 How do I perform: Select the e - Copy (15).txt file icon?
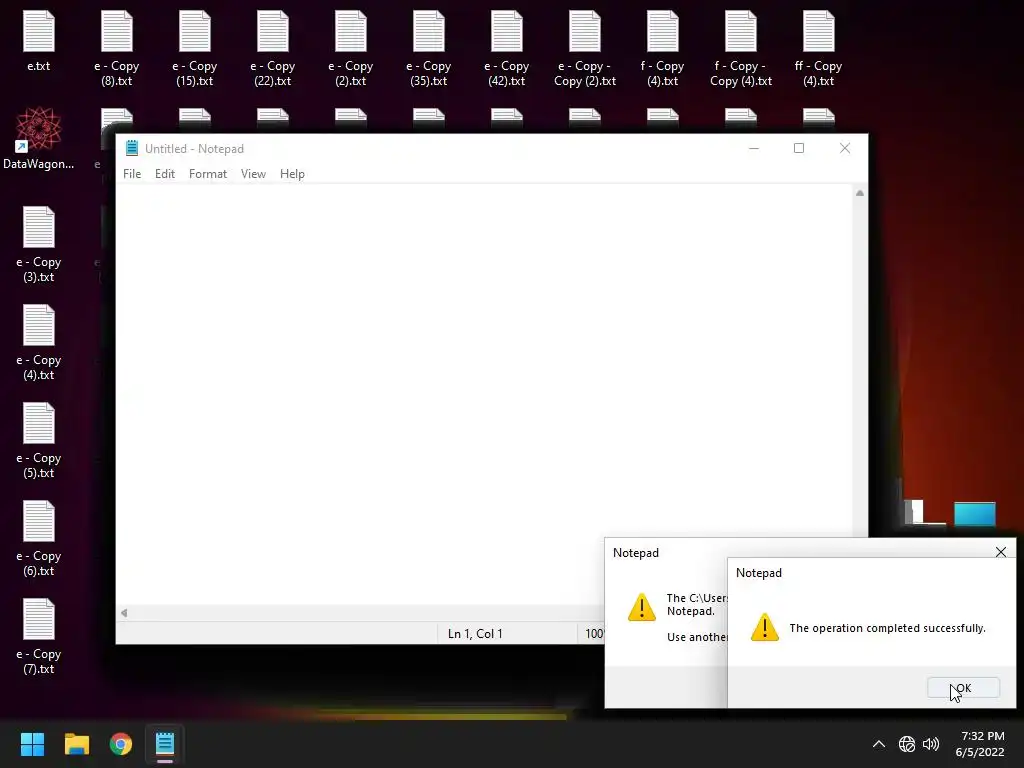click(x=195, y=31)
